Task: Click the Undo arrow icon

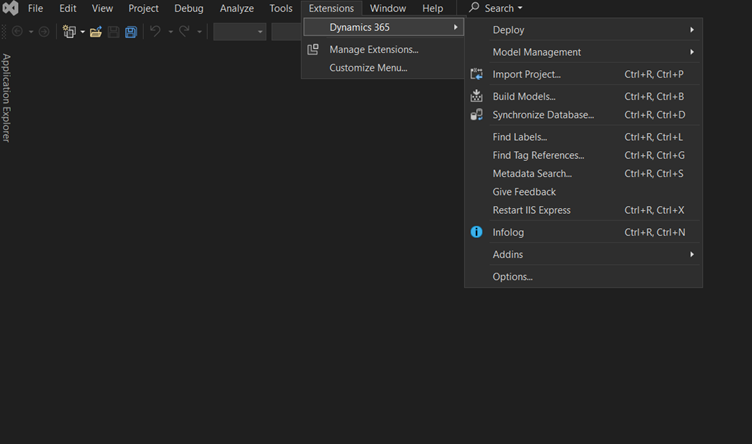Action: 155,32
